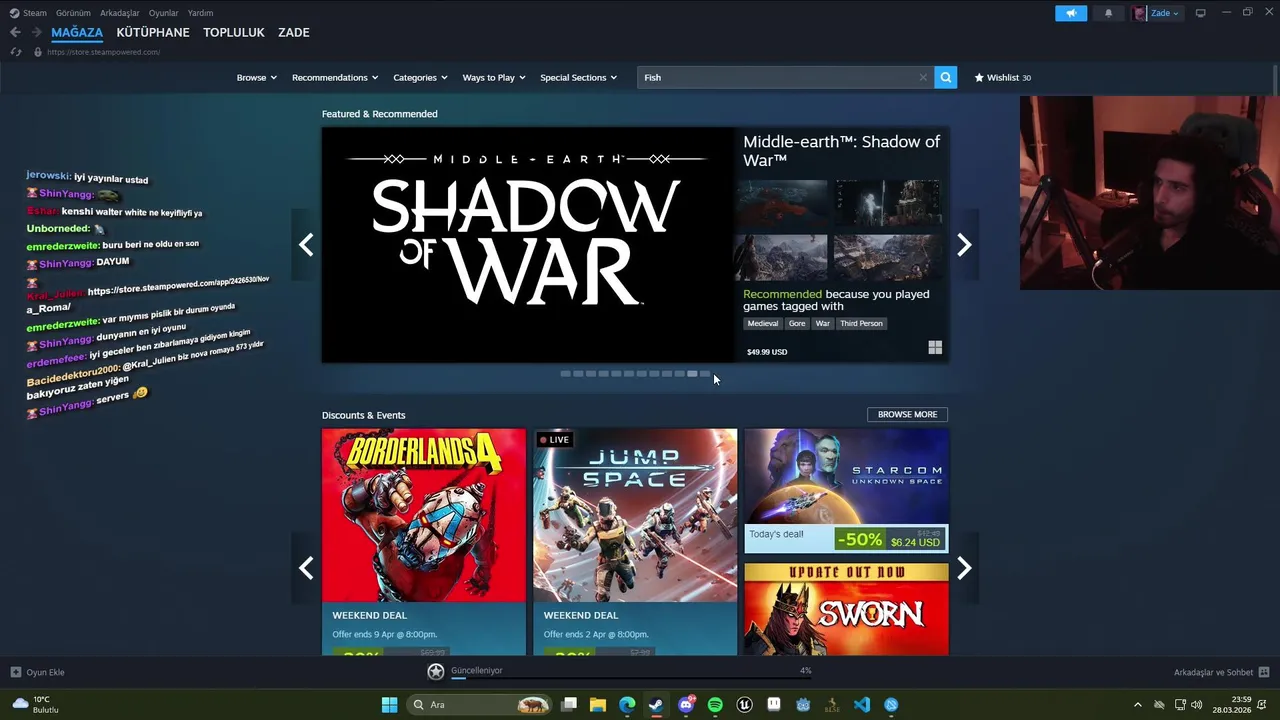The width and height of the screenshot is (1280, 720).
Task: Open the ZADE profile tab
Action: [294, 32]
